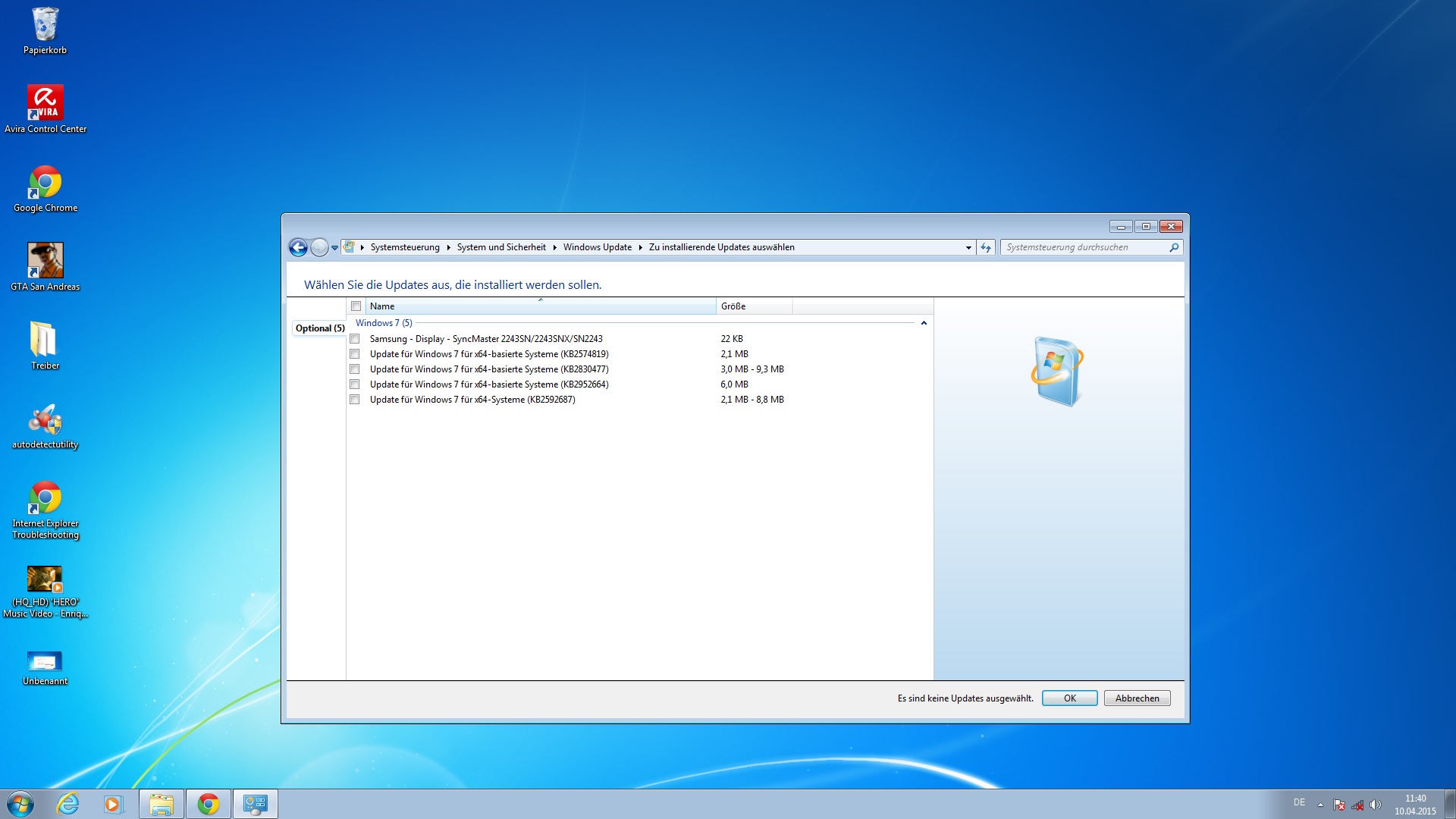This screenshot has width=1456, height=819.
Task: Click Windows Update in the breadcrumb
Action: (x=597, y=247)
